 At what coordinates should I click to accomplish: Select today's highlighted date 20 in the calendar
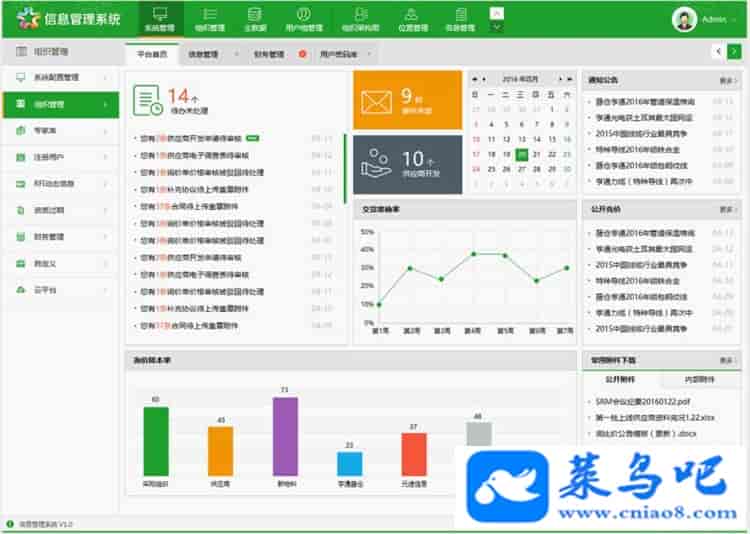[x=521, y=154]
